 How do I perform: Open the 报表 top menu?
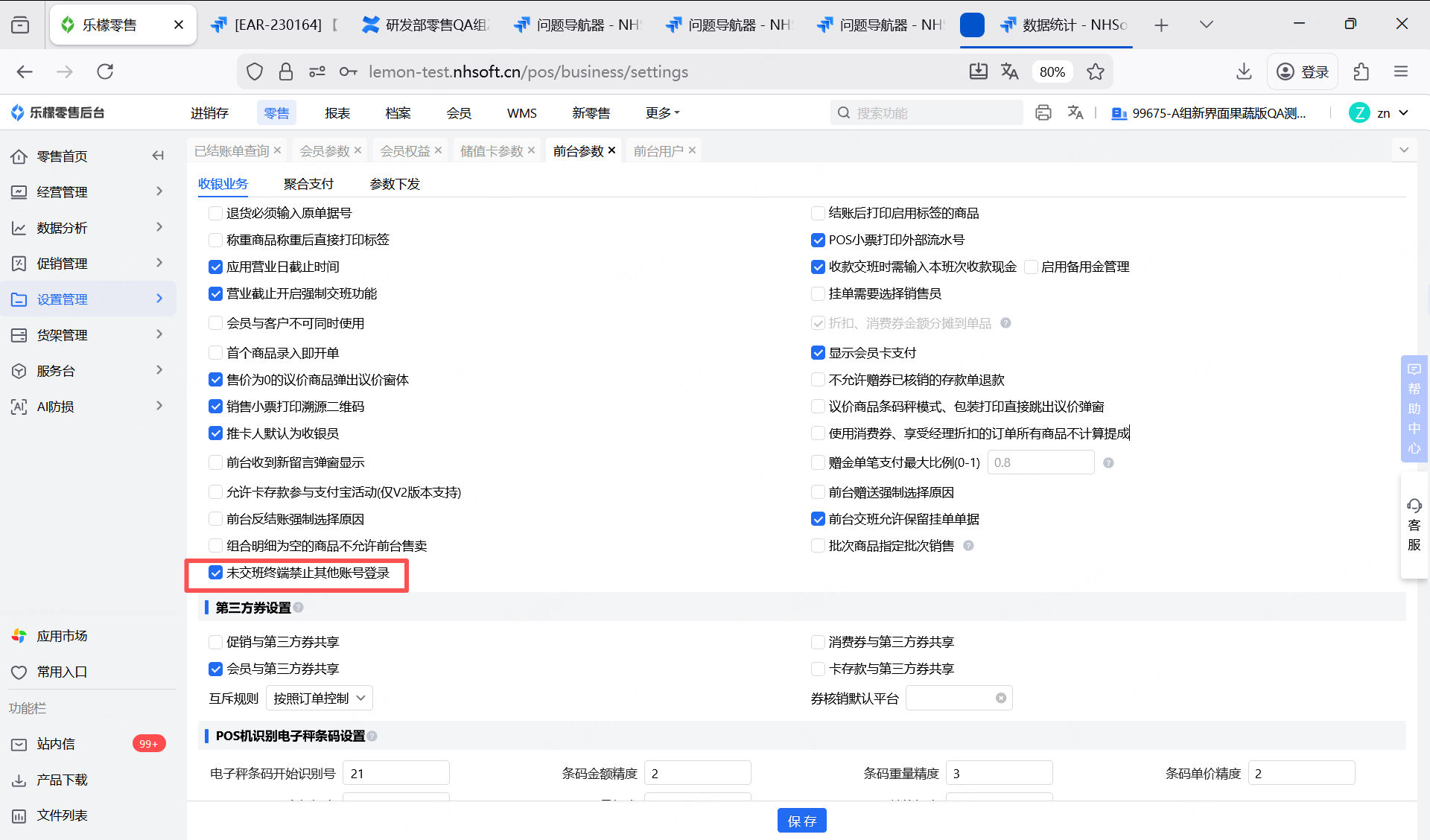click(x=337, y=113)
